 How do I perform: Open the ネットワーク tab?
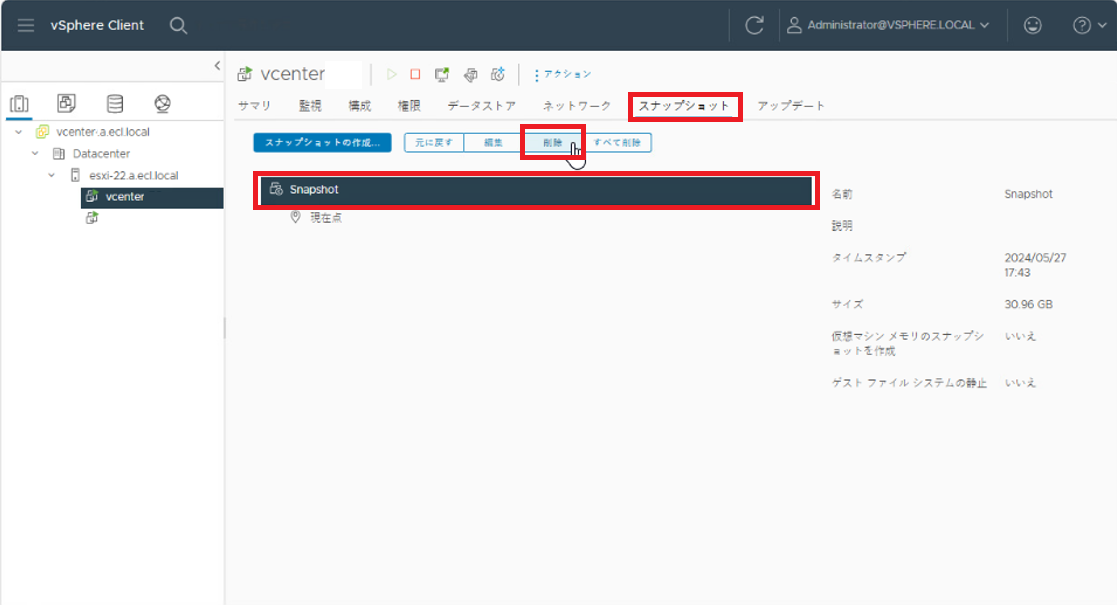577,105
